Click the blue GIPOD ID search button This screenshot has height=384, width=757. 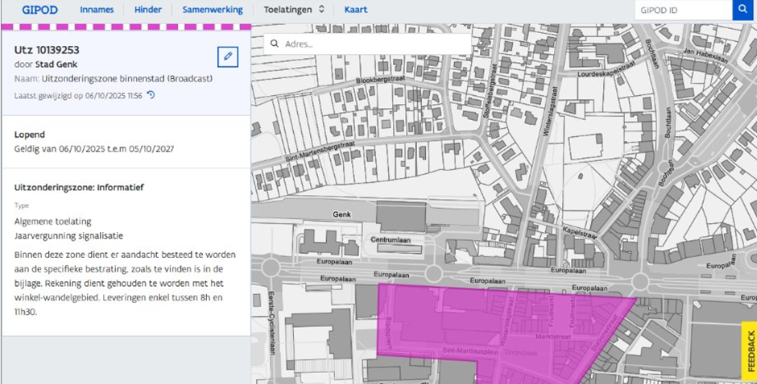(744, 10)
